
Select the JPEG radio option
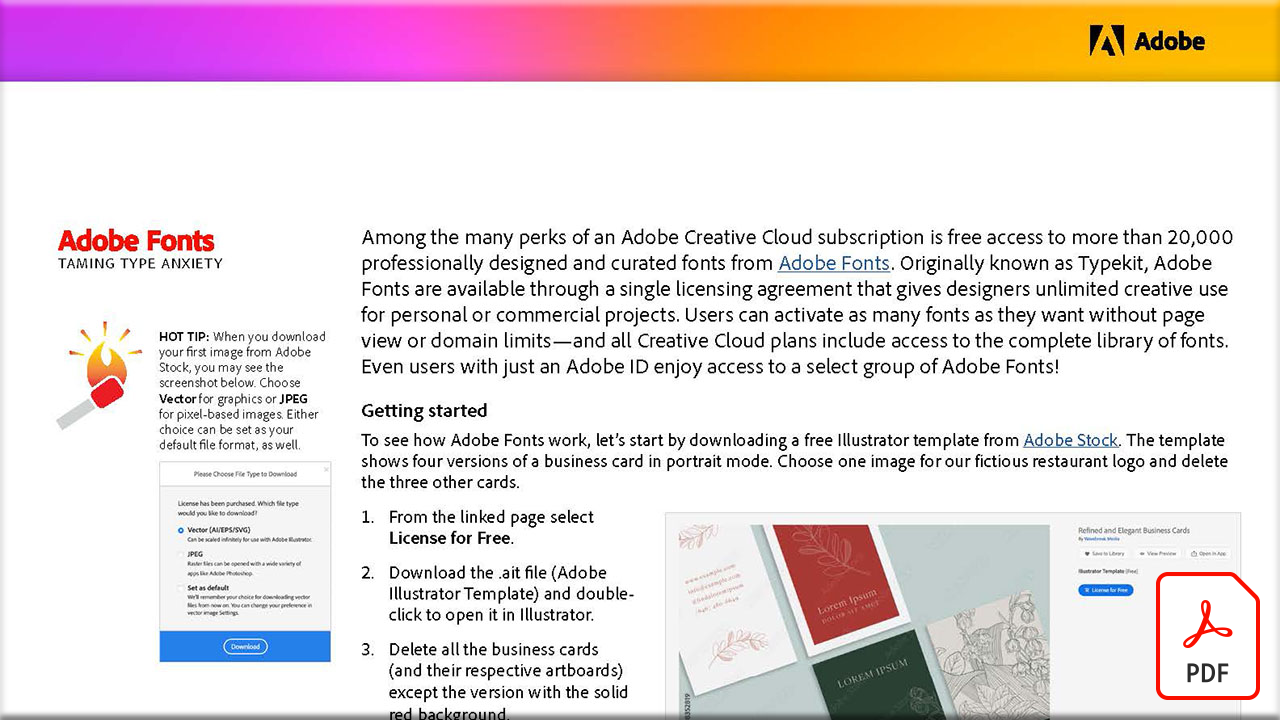click(181, 557)
